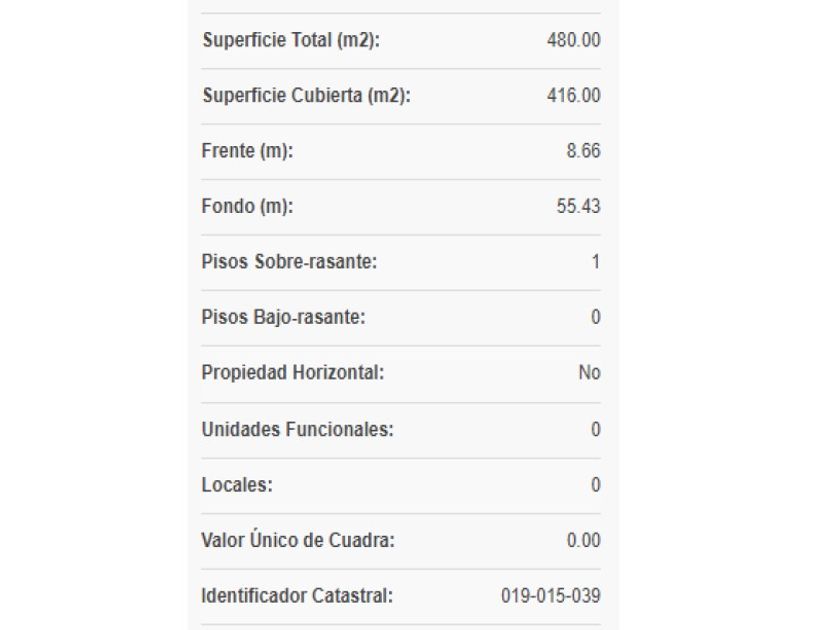Viewport: 840px width, 630px height.
Task: Select the Unidades Funcionales value 0
Action: click(596, 429)
